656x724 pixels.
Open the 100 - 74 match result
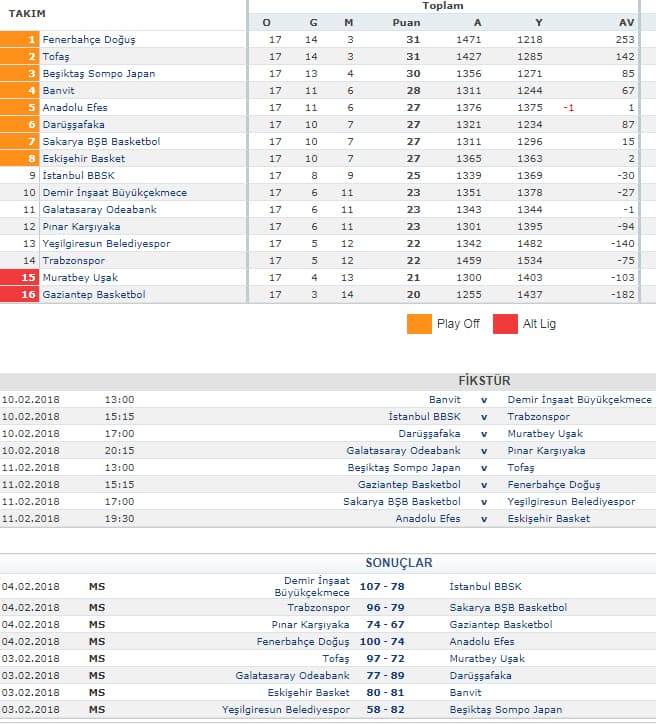coord(382,642)
